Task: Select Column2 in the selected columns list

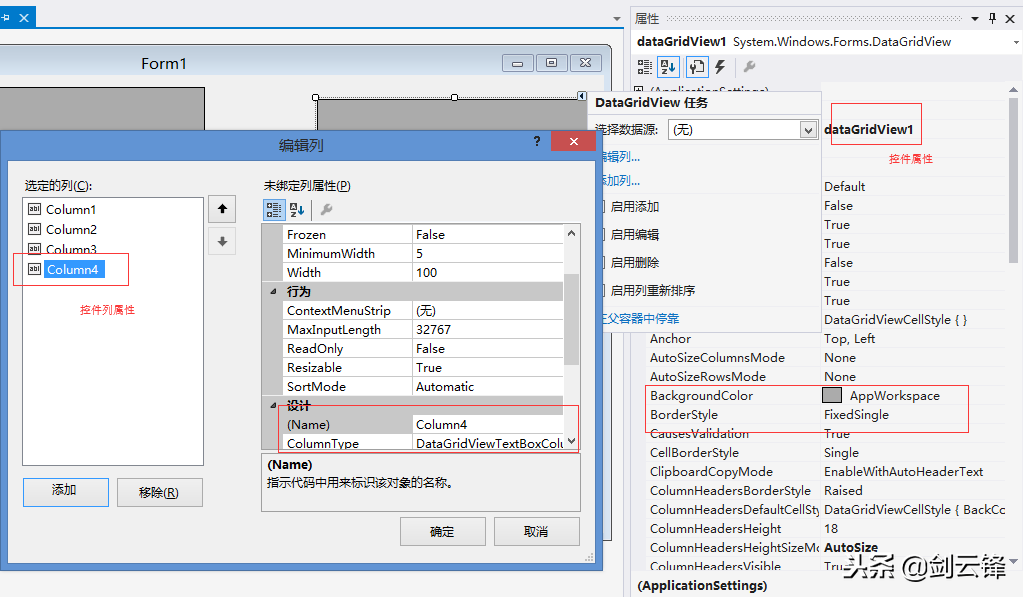Action: pos(71,230)
